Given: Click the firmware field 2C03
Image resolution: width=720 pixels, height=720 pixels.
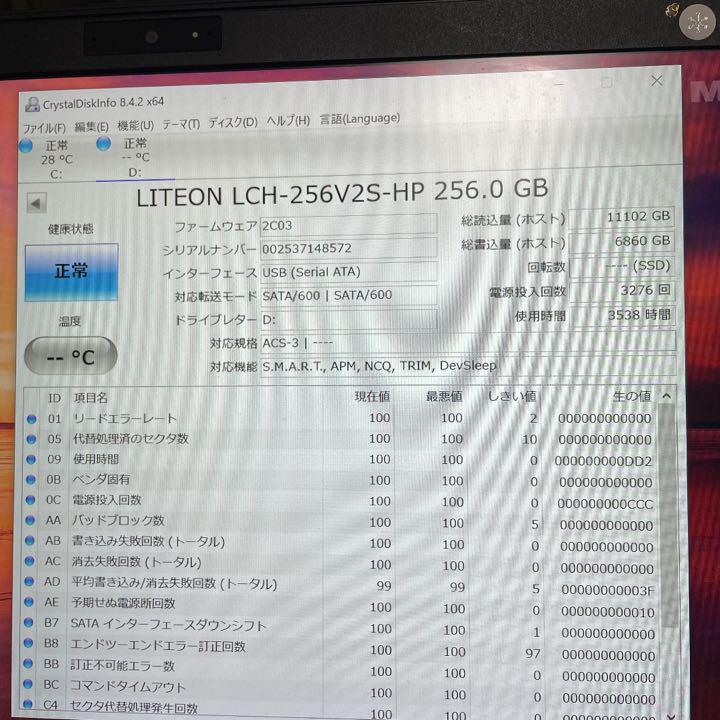Looking at the screenshot, I should (349, 225).
